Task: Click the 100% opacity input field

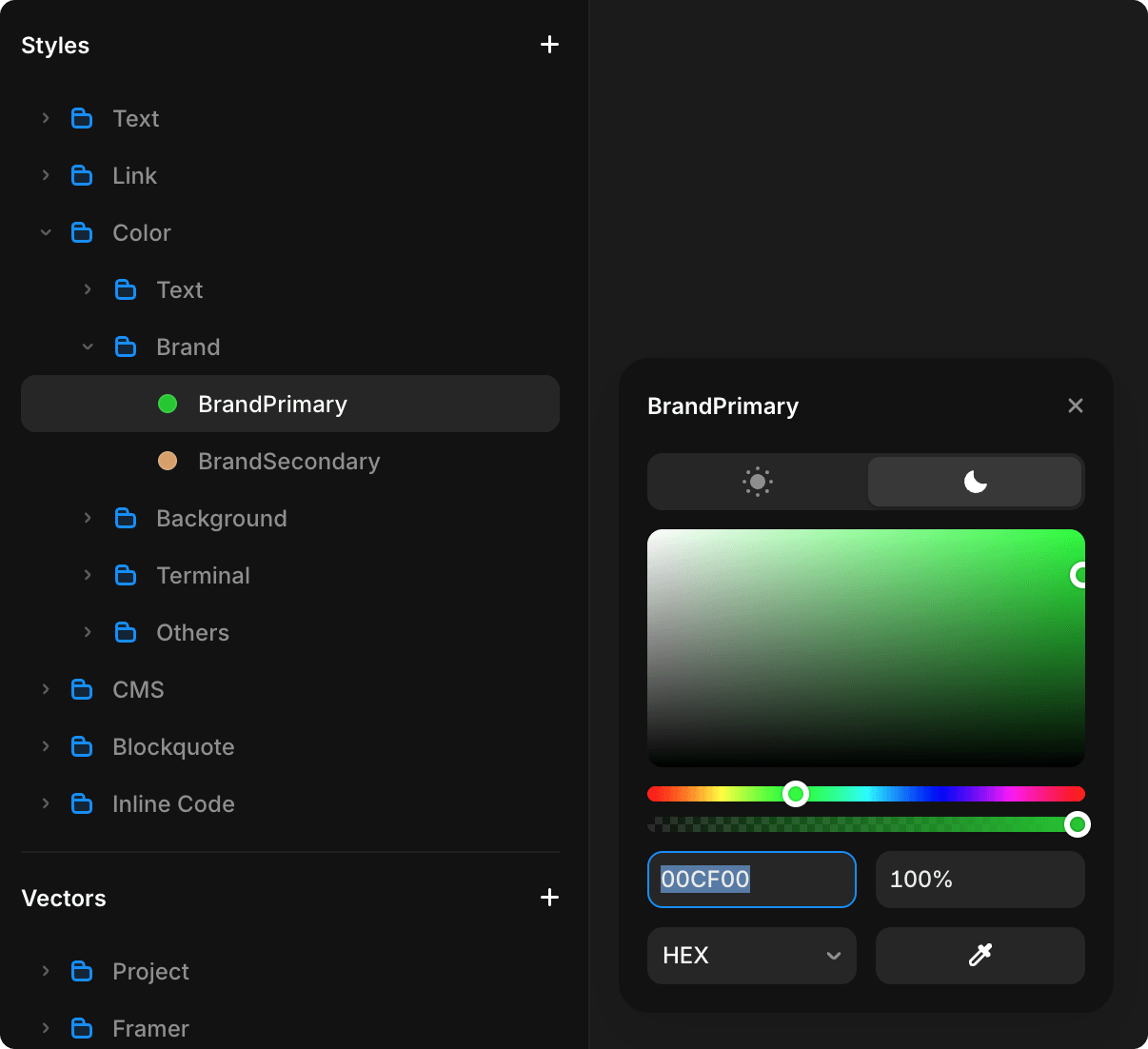Action: pyautogui.click(x=980, y=880)
